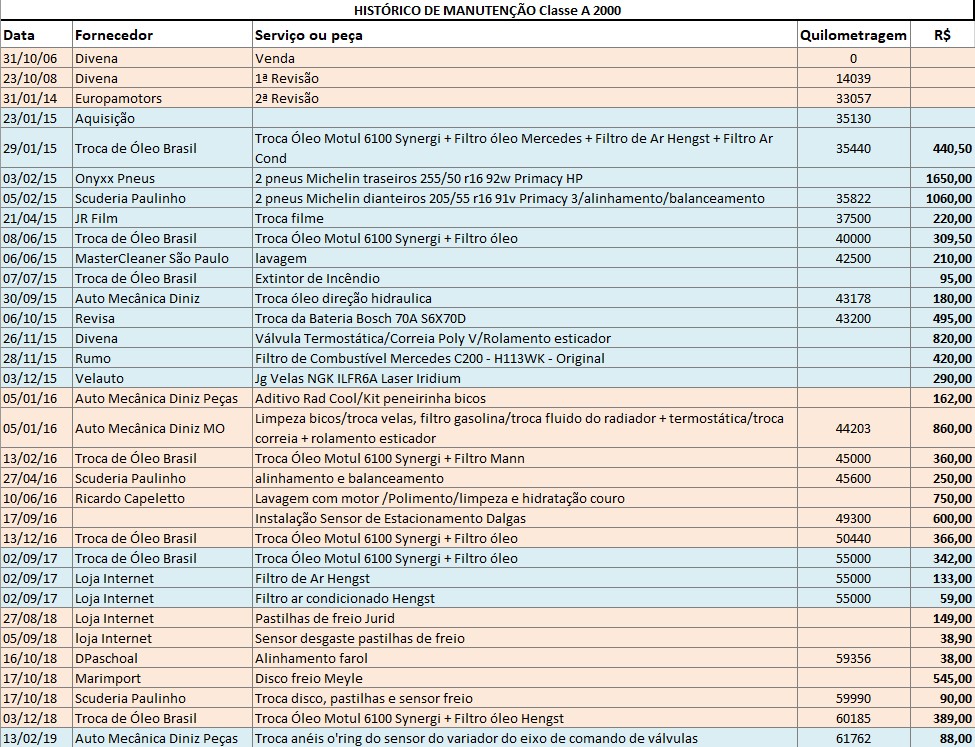This screenshot has height=747, width=975.
Task: Select the amount cell '750,00'
Action: [x=942, y=498]
